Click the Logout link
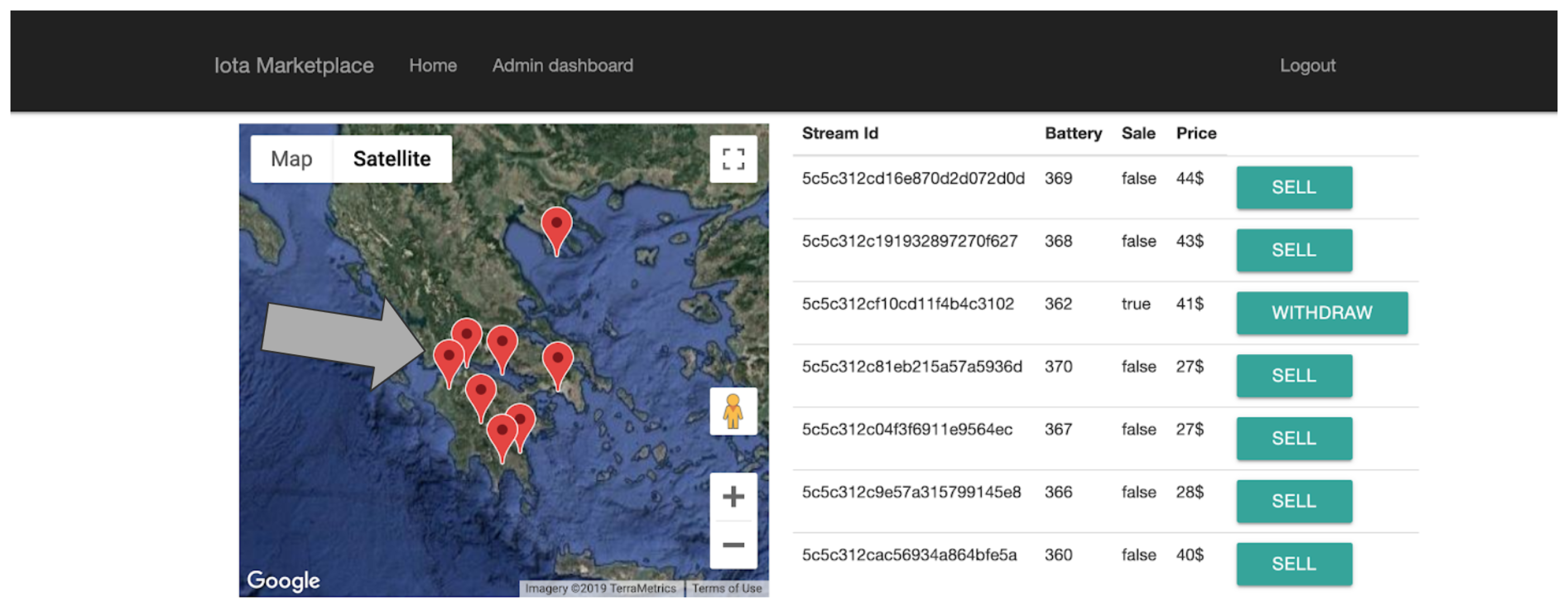Screen dimensions: 1568x607 tap(1307, 65)
